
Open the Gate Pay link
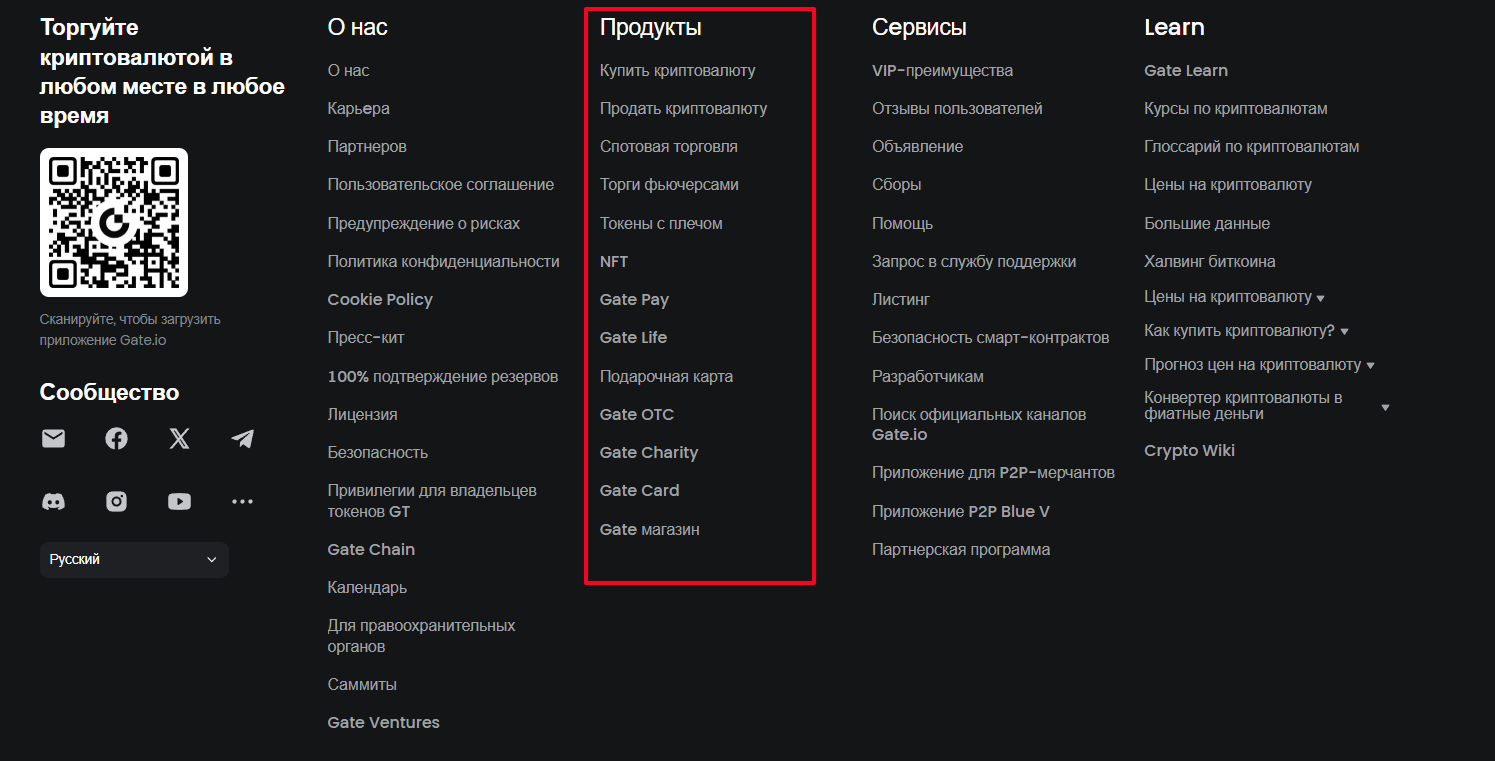[634, 300]
